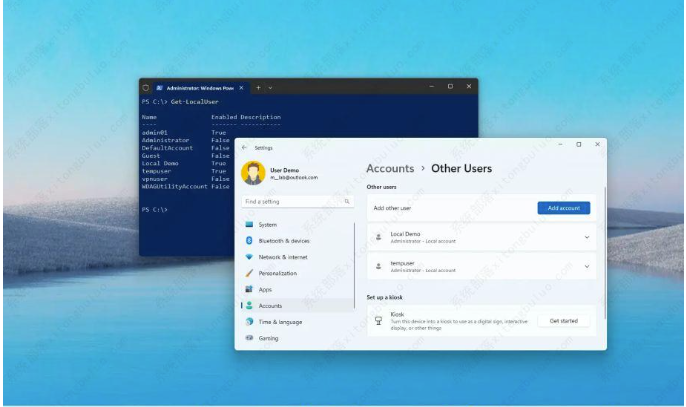Screen dimensions: 686x407
Task: Click the Gaming controller icon
Action: tap(249, 338)
